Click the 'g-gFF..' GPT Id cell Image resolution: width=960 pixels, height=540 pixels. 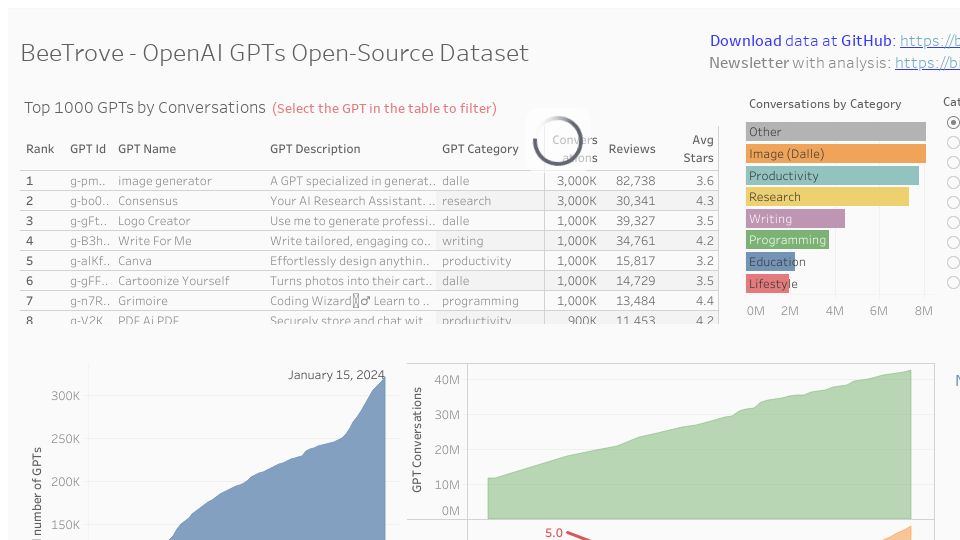pos(89,280)
